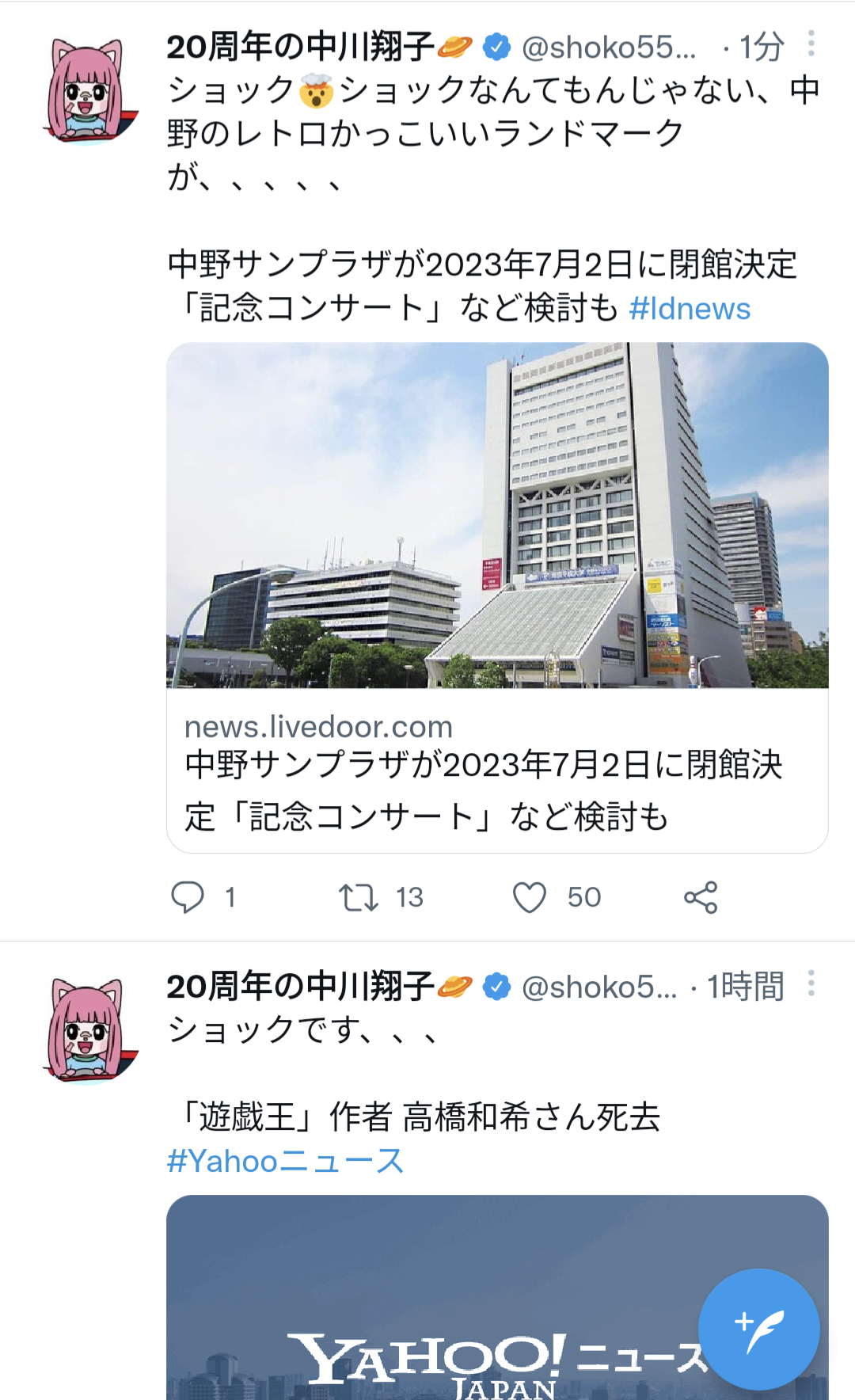
Task: Open the news.livedoor.com link card title
Action: coord(483,790)
